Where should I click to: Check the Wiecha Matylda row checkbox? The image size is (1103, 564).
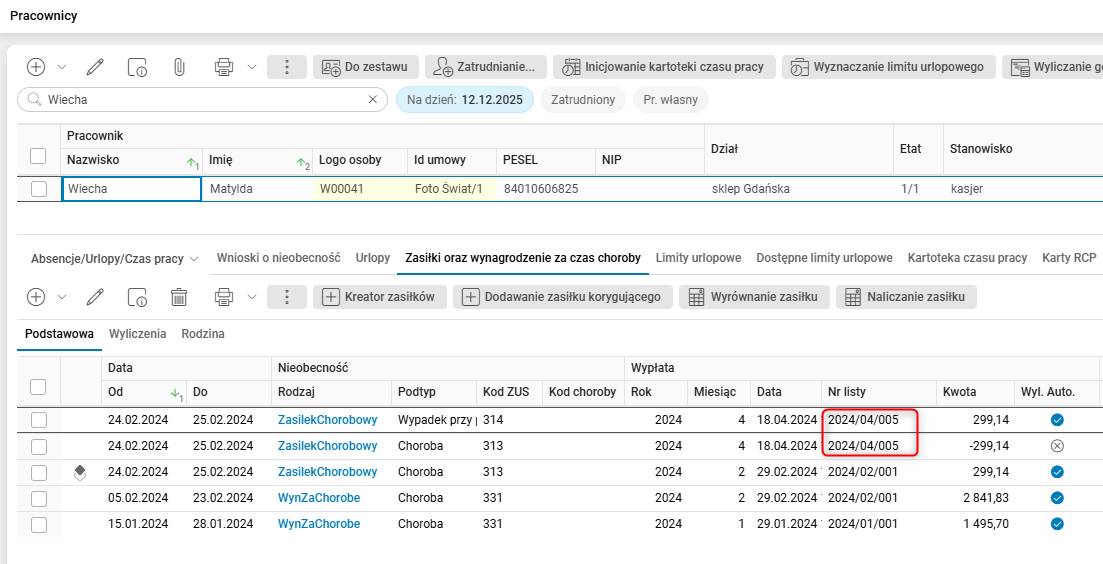coord(39,188)
